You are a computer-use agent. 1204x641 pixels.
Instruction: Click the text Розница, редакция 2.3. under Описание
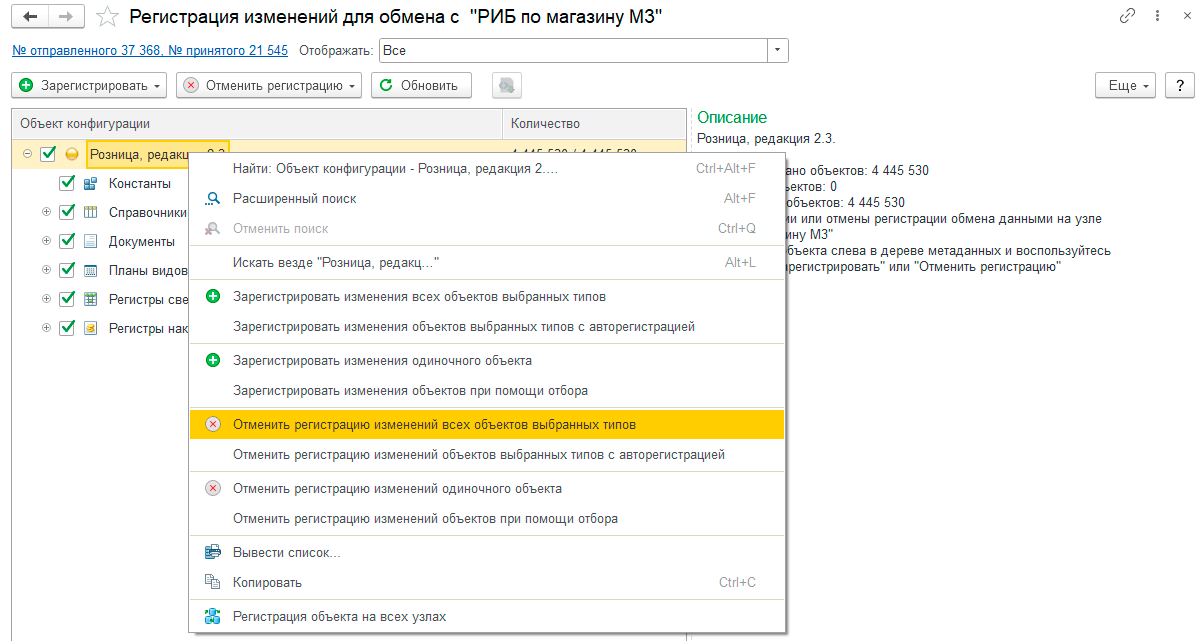tap(766, 139)
